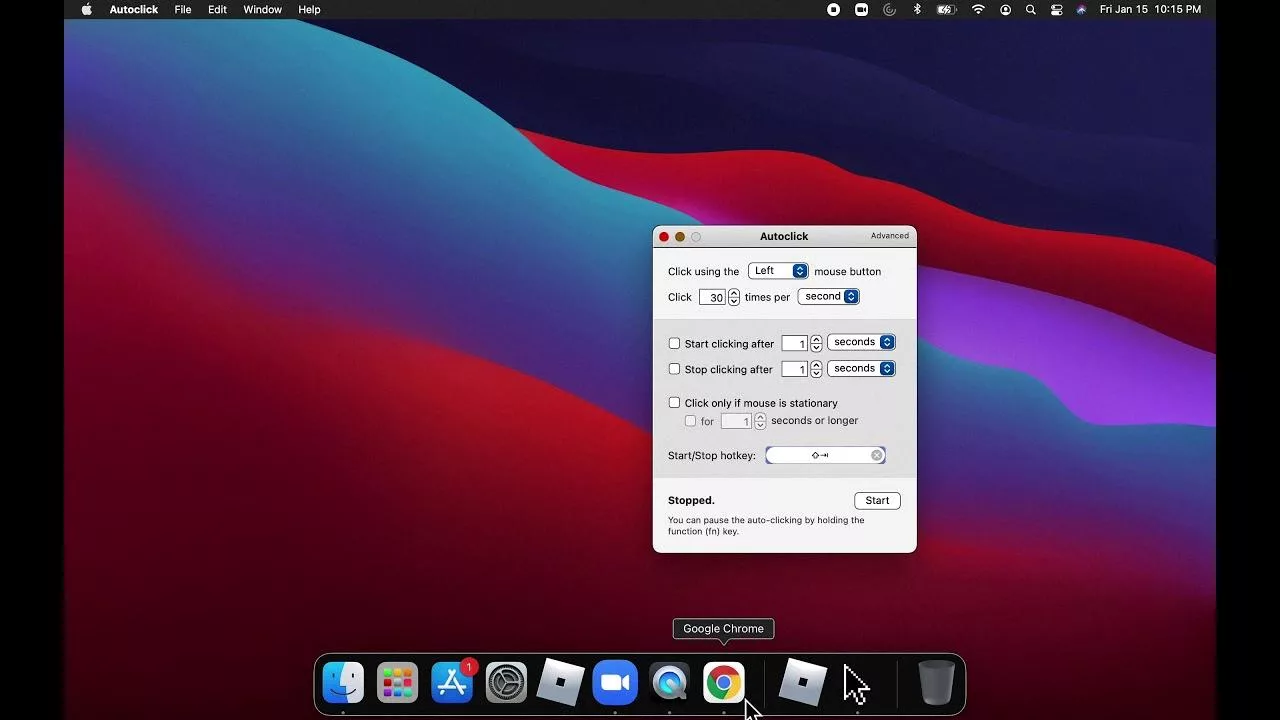
Task: Open the Autoclick application menu
Action: click(x=133, y=9)
